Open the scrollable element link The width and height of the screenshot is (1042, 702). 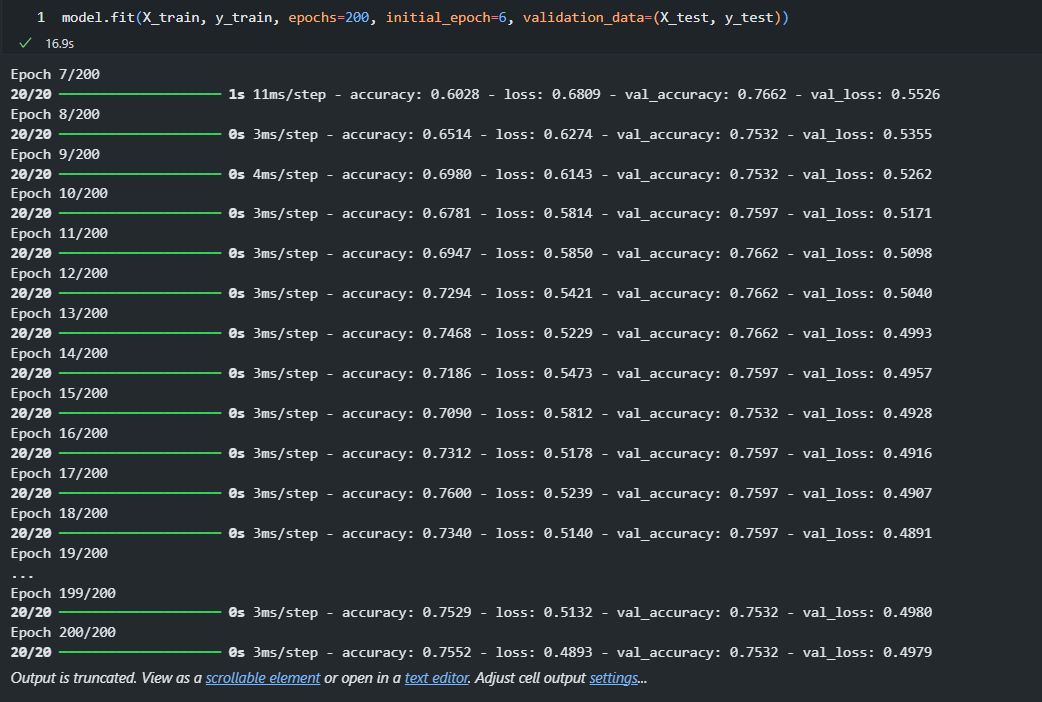click(x=262, y=678)
